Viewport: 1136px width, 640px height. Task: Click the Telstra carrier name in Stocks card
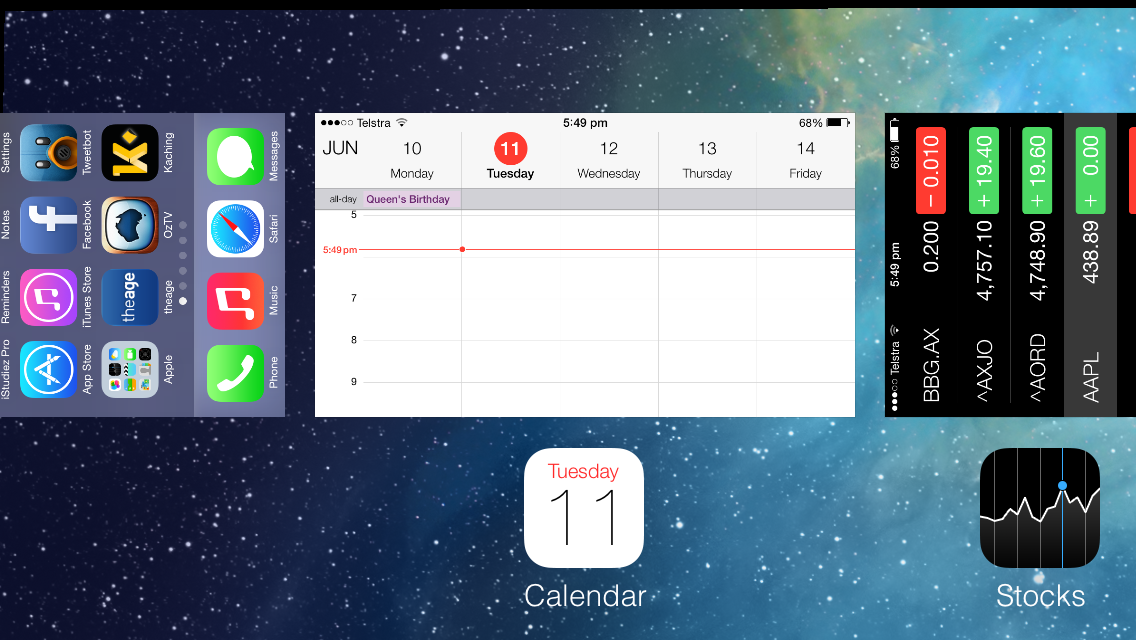pyautogui.click(x=895, y=357)
